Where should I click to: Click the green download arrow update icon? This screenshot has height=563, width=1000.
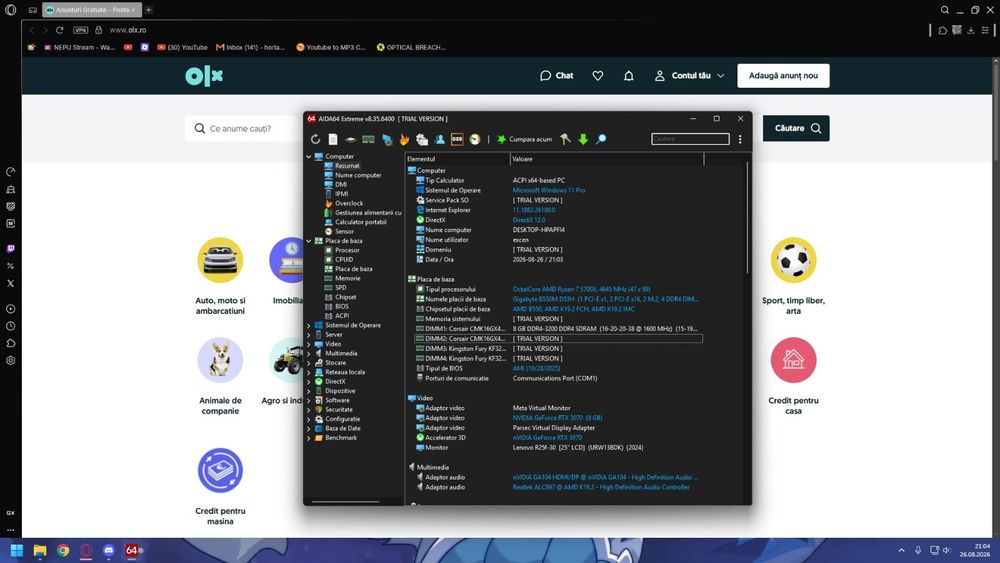(x=583, y=139)
